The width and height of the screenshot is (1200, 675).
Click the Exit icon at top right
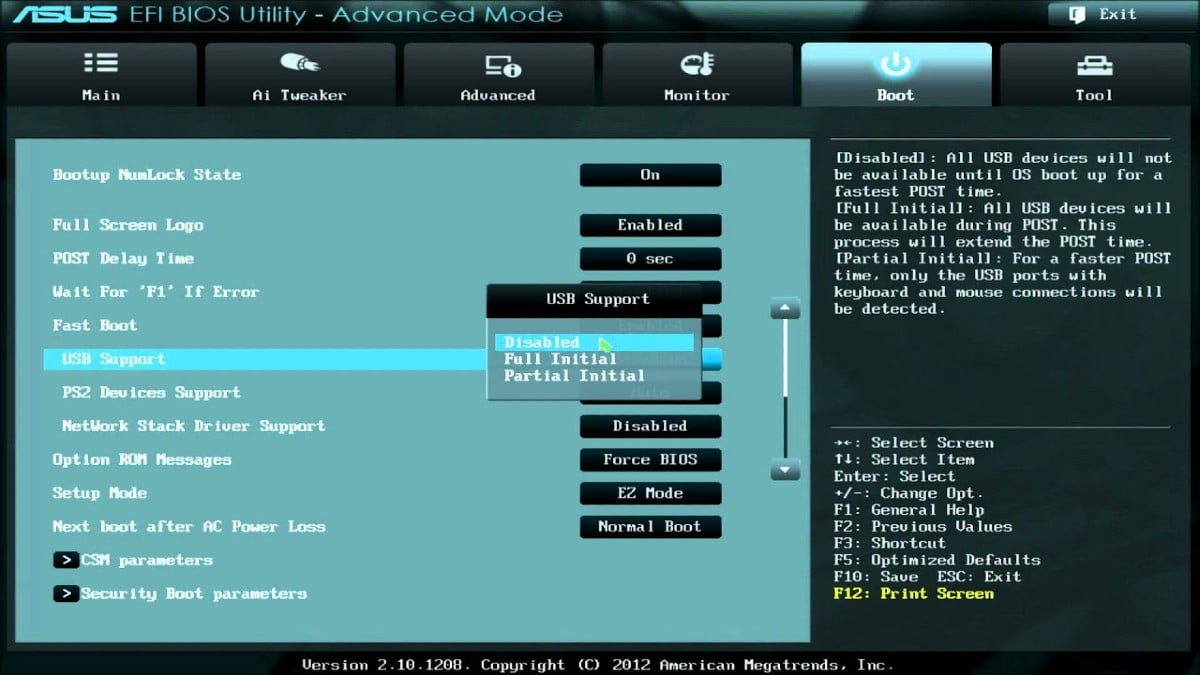point(1077,14)
